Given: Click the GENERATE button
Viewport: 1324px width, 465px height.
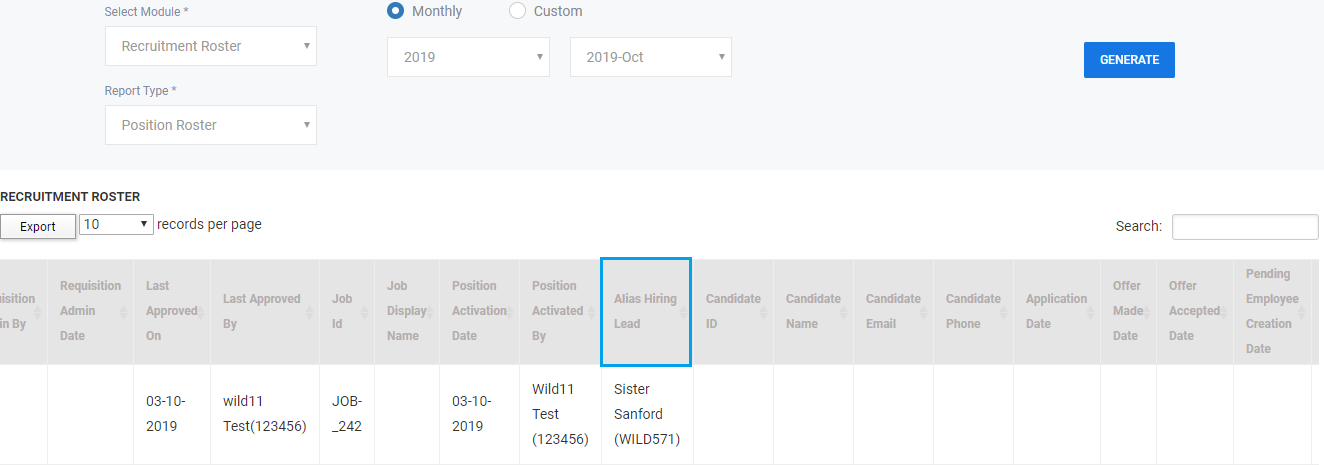Looking at the screenshot, I should point(1129,60).
